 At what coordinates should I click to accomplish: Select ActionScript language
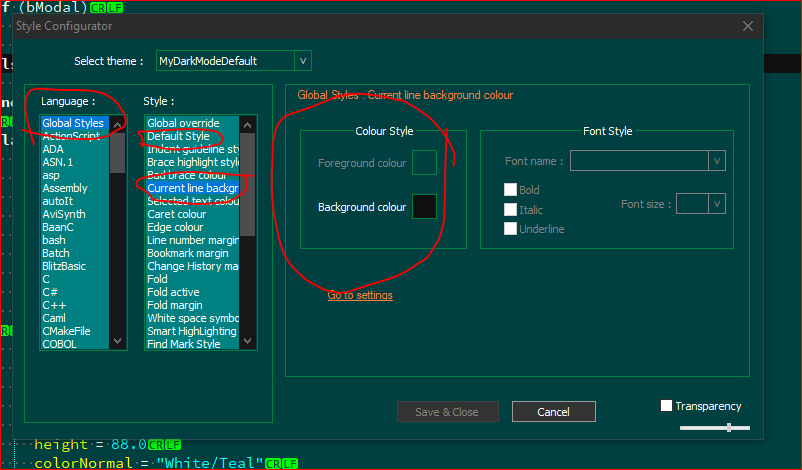pyautogui.click(x=75, y=136)
